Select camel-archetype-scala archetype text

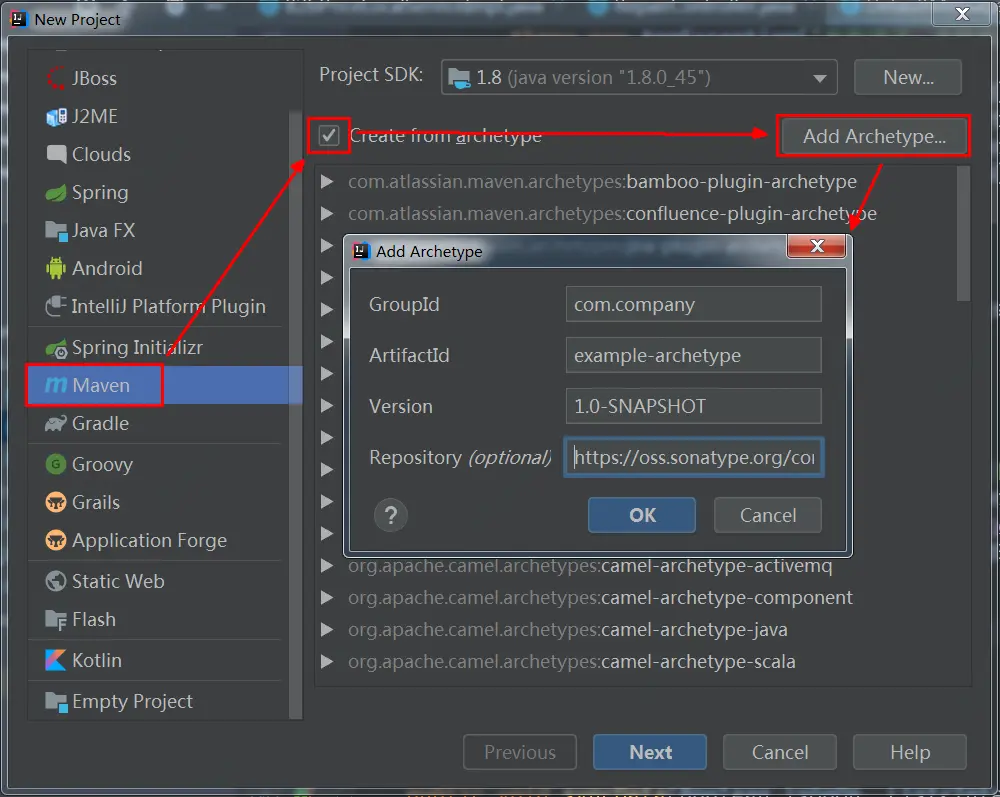tap(571, 662)
